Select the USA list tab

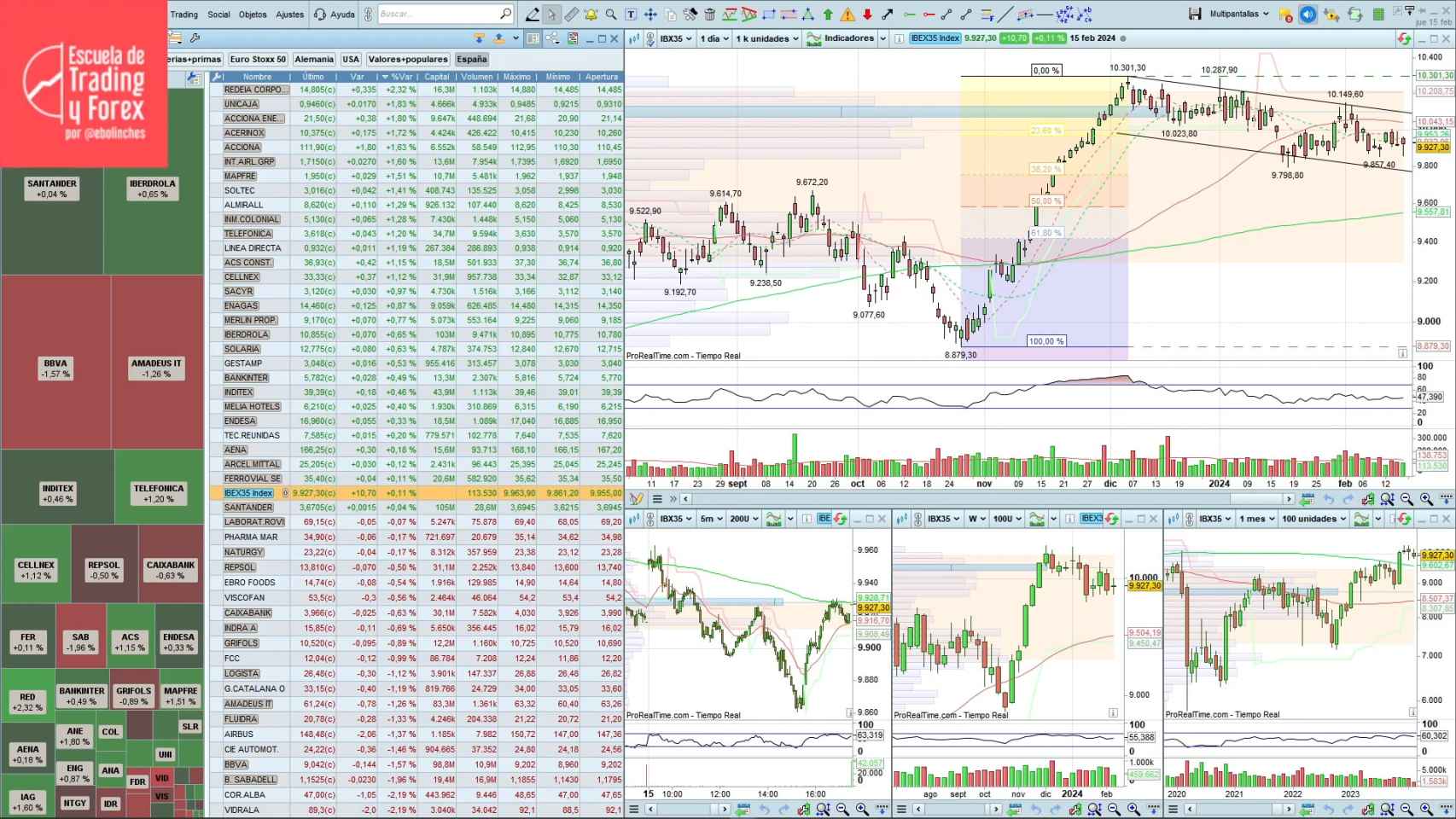tap(351, 60)
